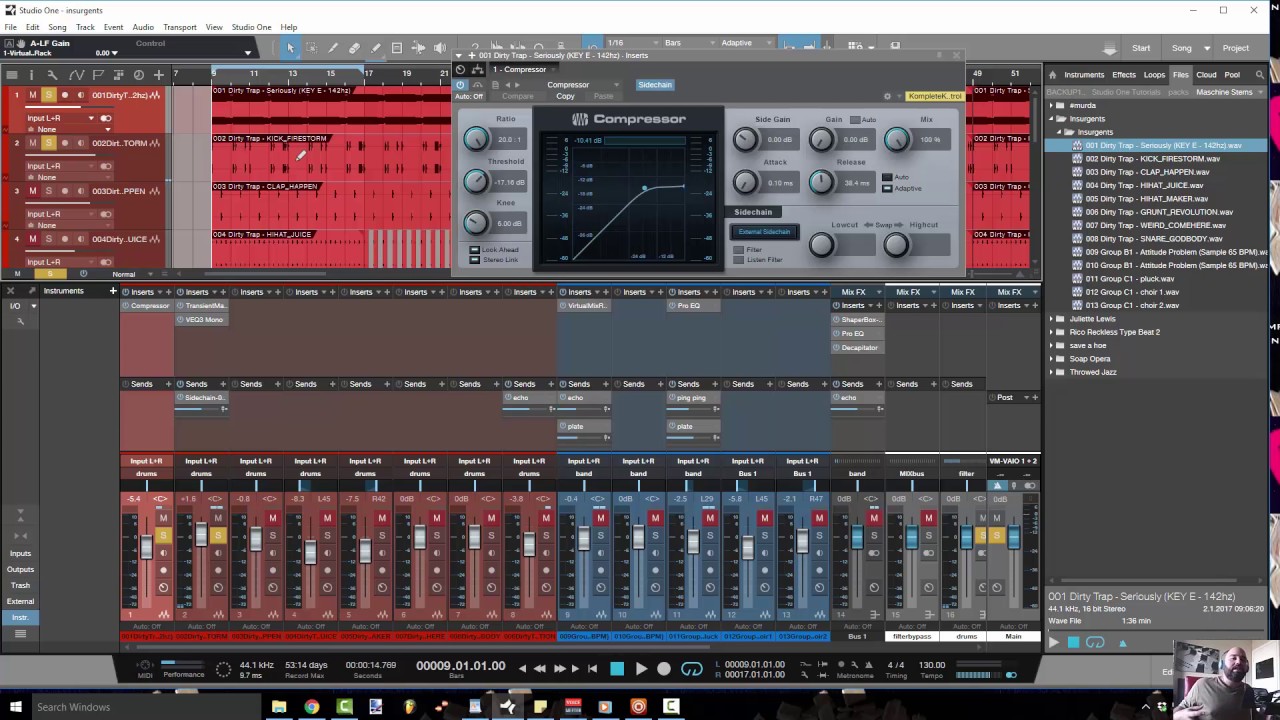Click the Compressor Release knob
The height and width of the screenshot is (720, 1280).
click(821, 182)
